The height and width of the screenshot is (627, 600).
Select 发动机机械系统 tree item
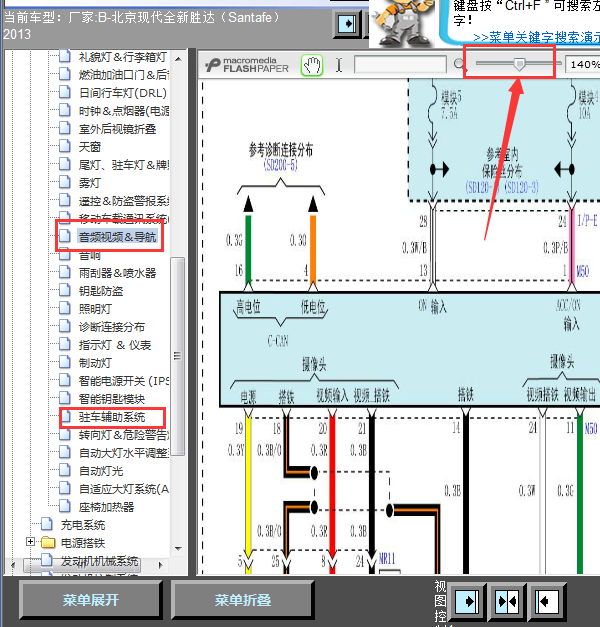tap(99, 561)
